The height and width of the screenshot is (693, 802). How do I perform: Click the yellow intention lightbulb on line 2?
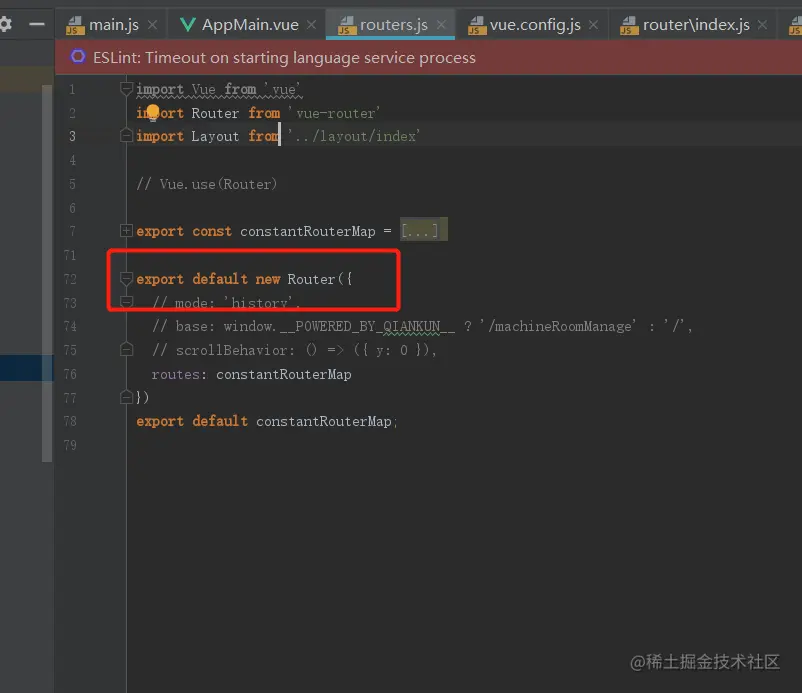153,112
